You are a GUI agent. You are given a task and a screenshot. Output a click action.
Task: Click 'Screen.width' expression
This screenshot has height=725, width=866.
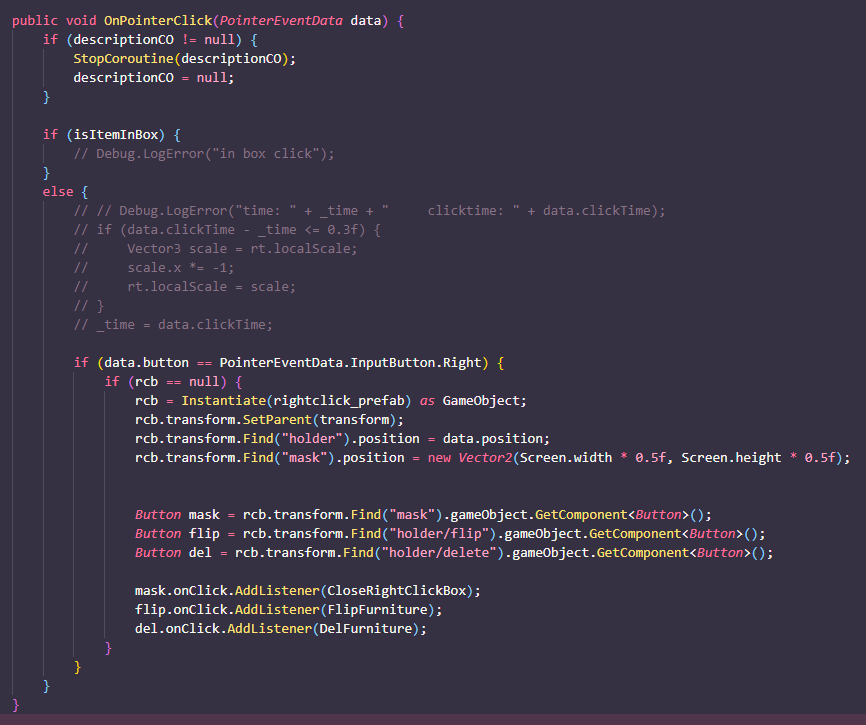point(566,458)
